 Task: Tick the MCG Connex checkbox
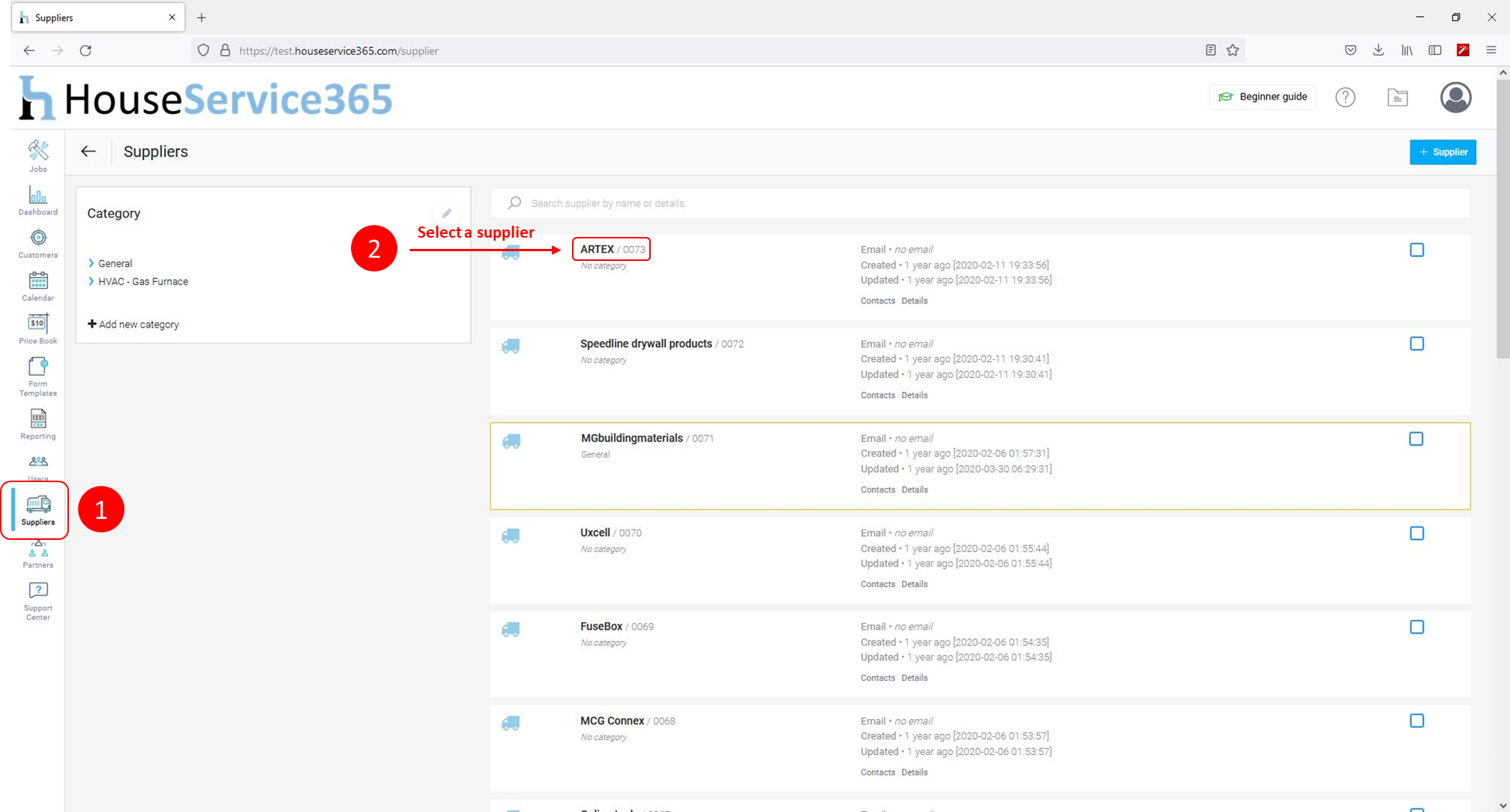[1417, 721]
